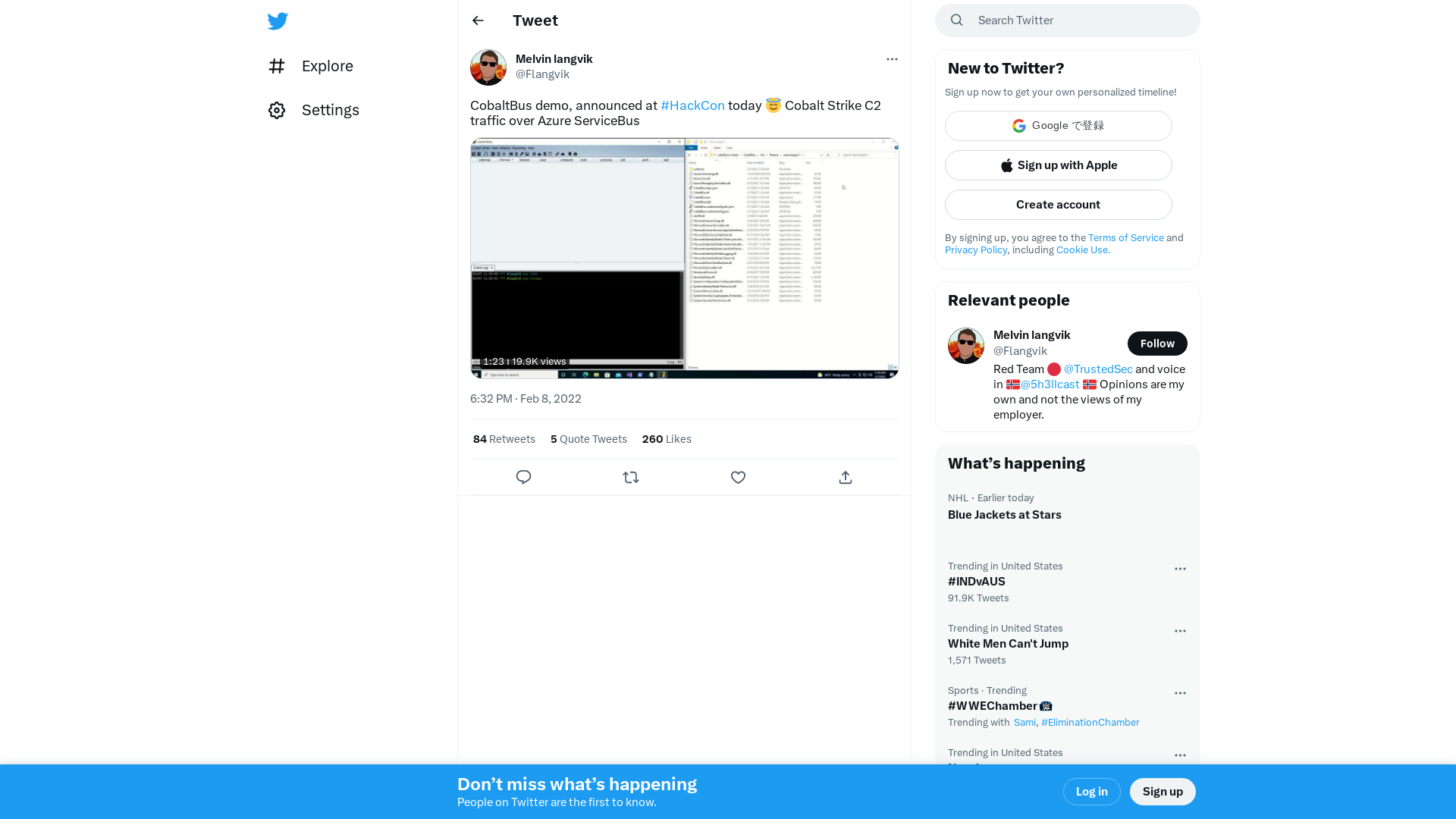Open the @TrustedSec mention link

click(1098, 369)
